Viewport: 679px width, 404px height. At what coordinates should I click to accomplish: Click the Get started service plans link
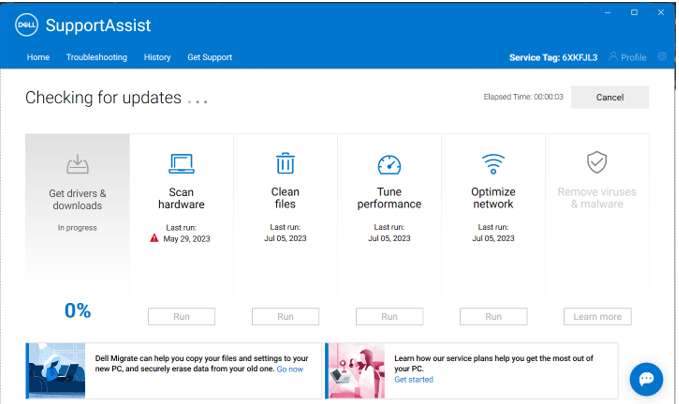pos(414,380)
